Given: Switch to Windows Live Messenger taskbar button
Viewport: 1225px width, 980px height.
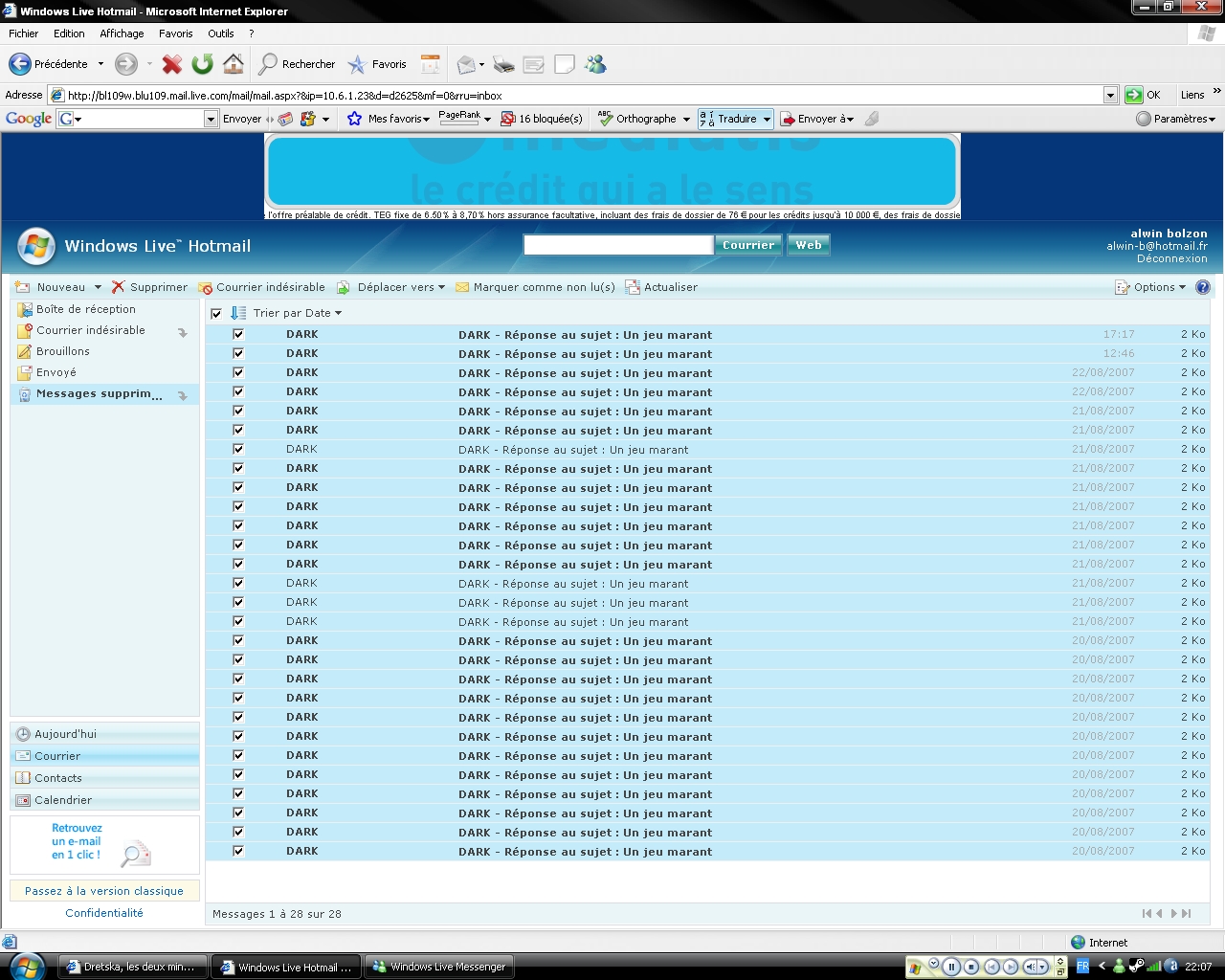Looking at the screenshot, I should 439,967.
